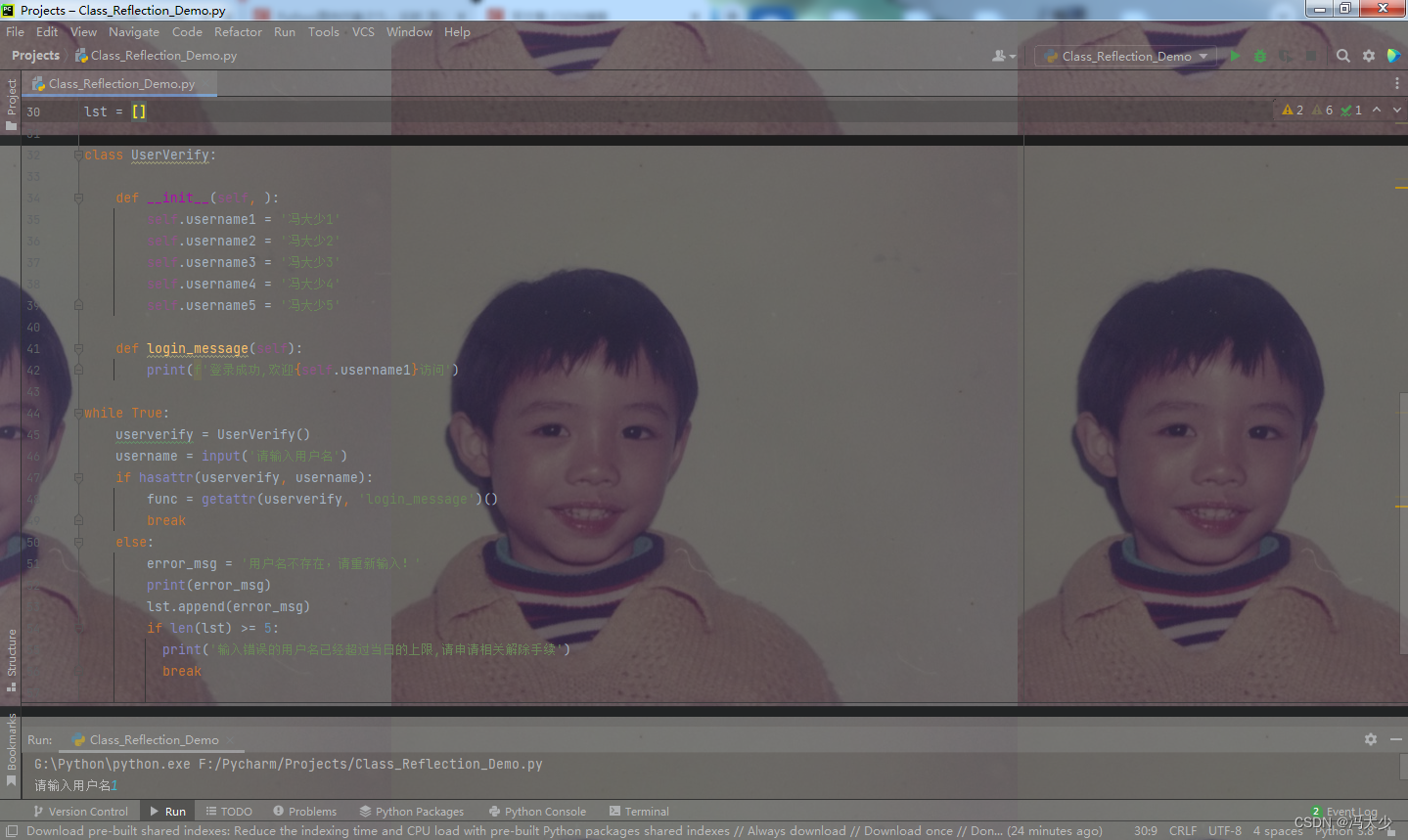Open the Version Control tool window

pos(80,811)
